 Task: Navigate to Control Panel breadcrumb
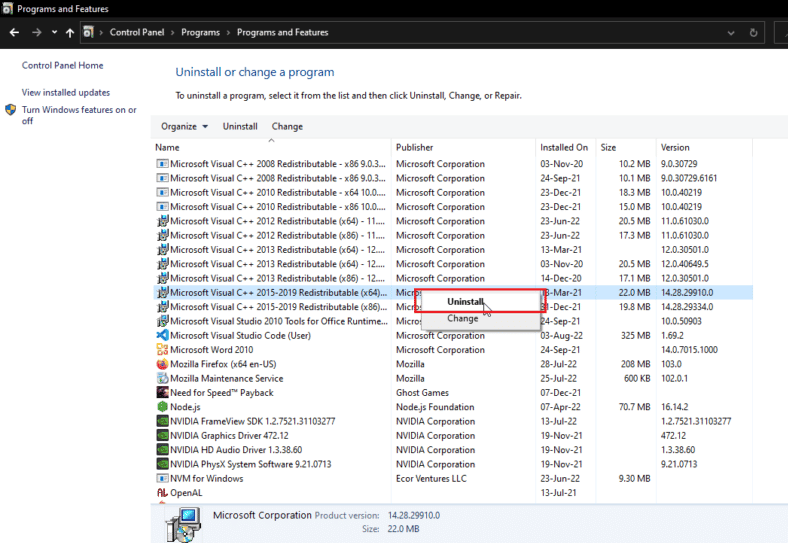coord(137,32)
